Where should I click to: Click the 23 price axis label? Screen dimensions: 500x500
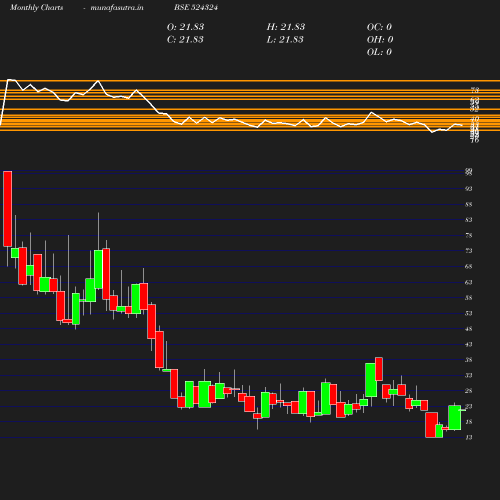click(x=469, y=407)
